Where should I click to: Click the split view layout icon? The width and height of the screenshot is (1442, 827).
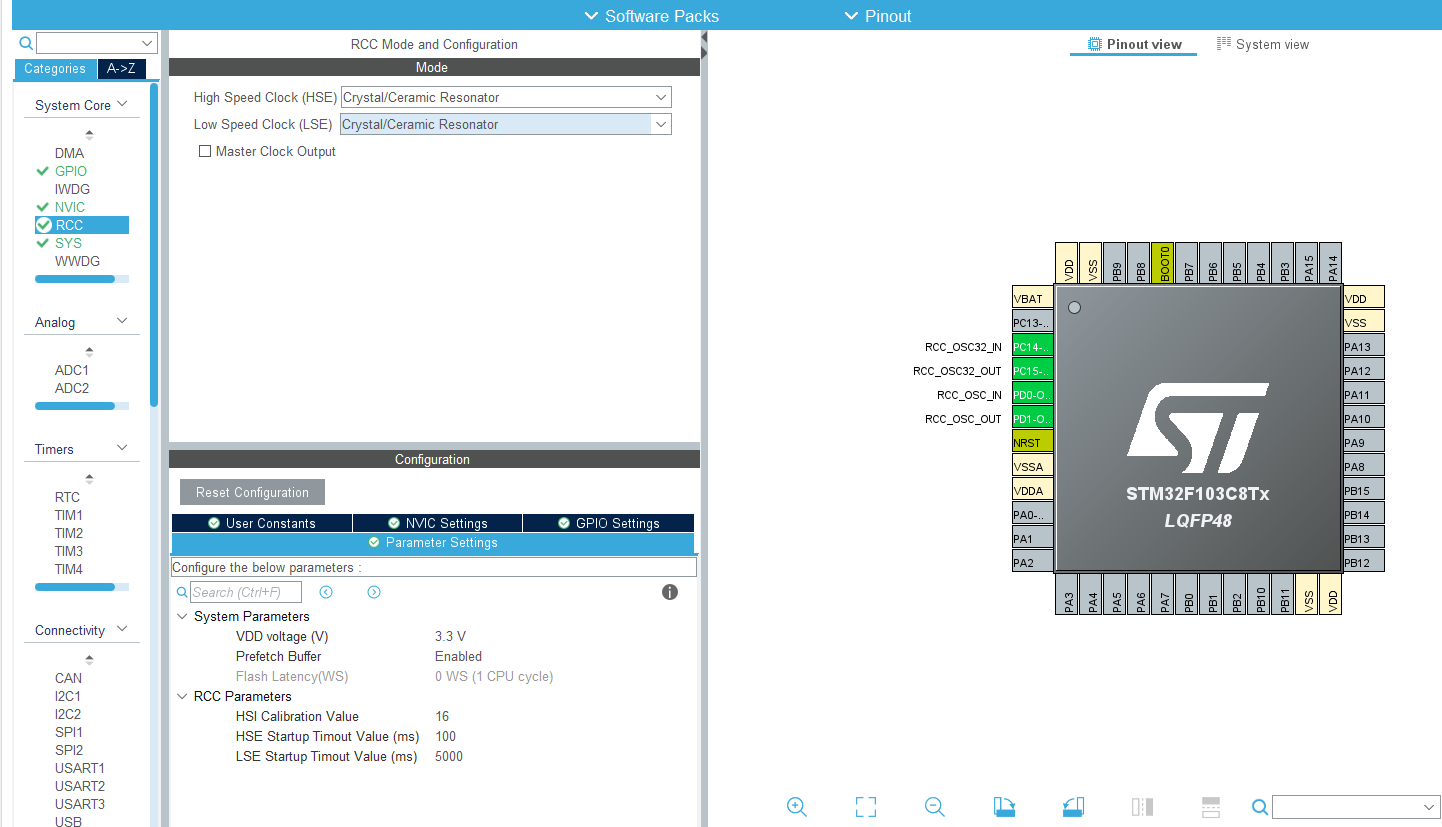pos(1210,807)
